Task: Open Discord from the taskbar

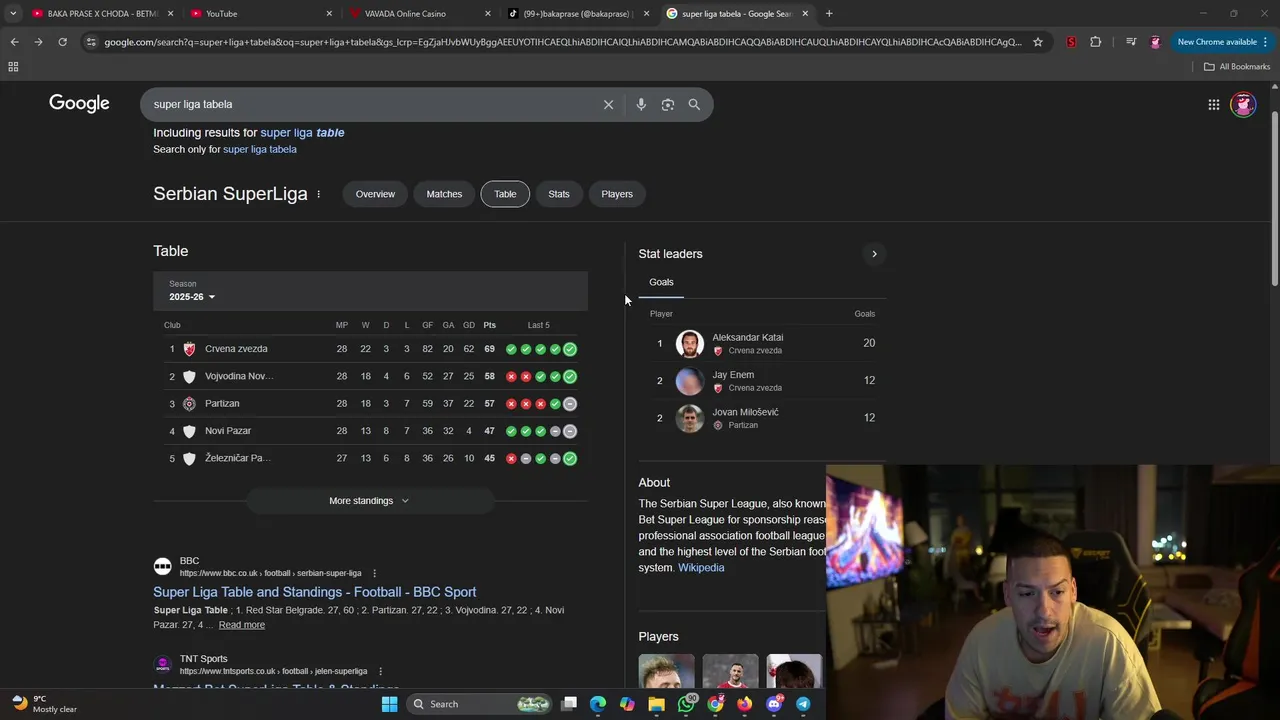Action: [774, 704]
